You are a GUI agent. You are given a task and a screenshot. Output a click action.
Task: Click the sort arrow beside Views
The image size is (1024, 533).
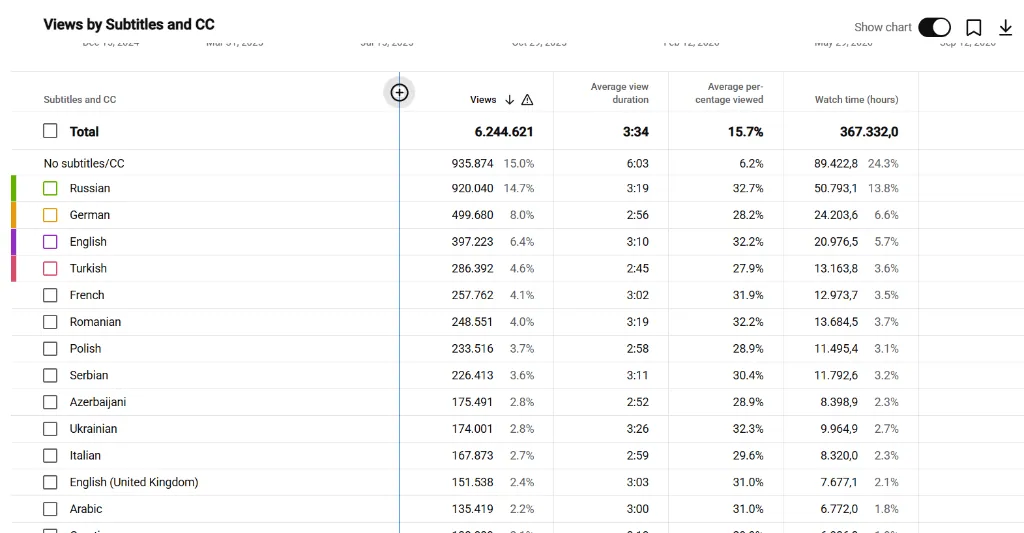pyautogui.click(x=509, y=100)
